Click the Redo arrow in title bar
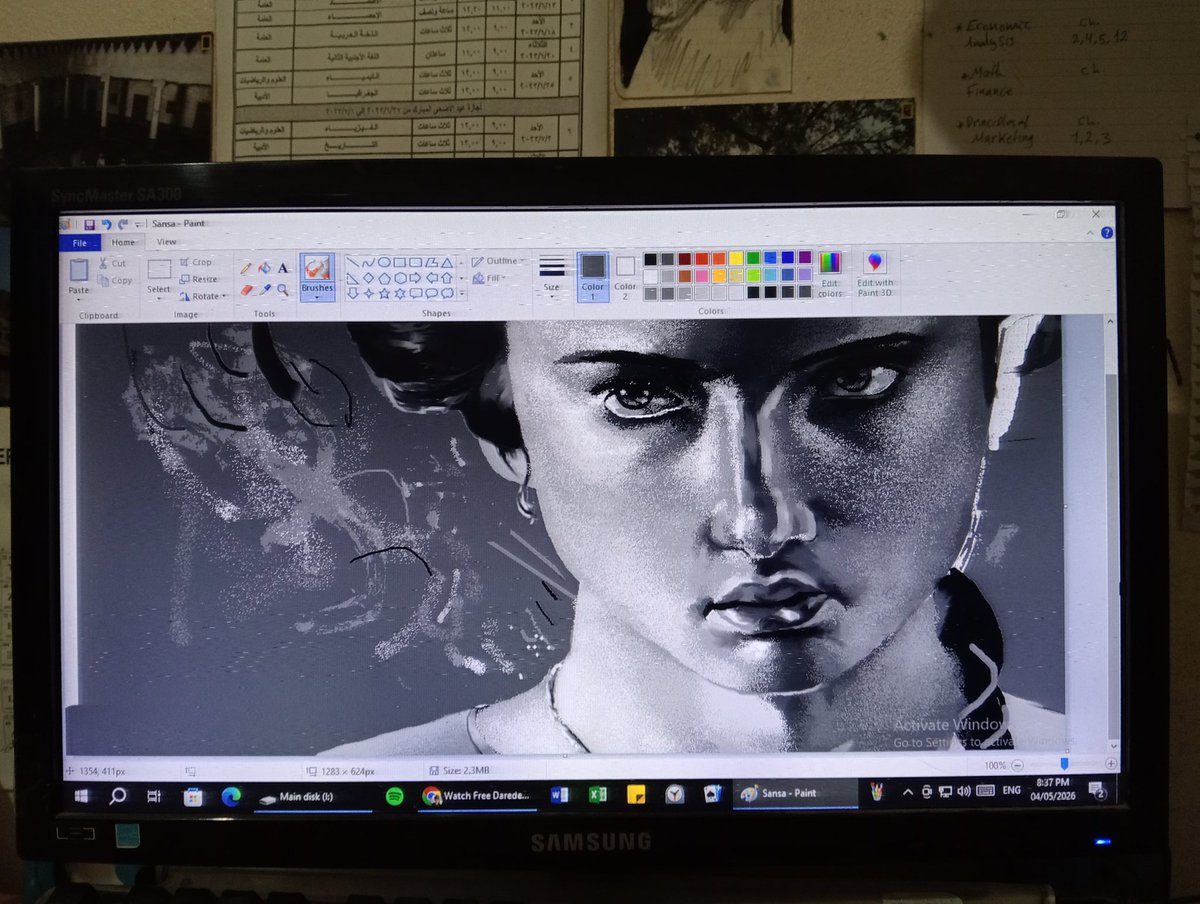This screenshot has width=1200, height=904. [123, 224]
